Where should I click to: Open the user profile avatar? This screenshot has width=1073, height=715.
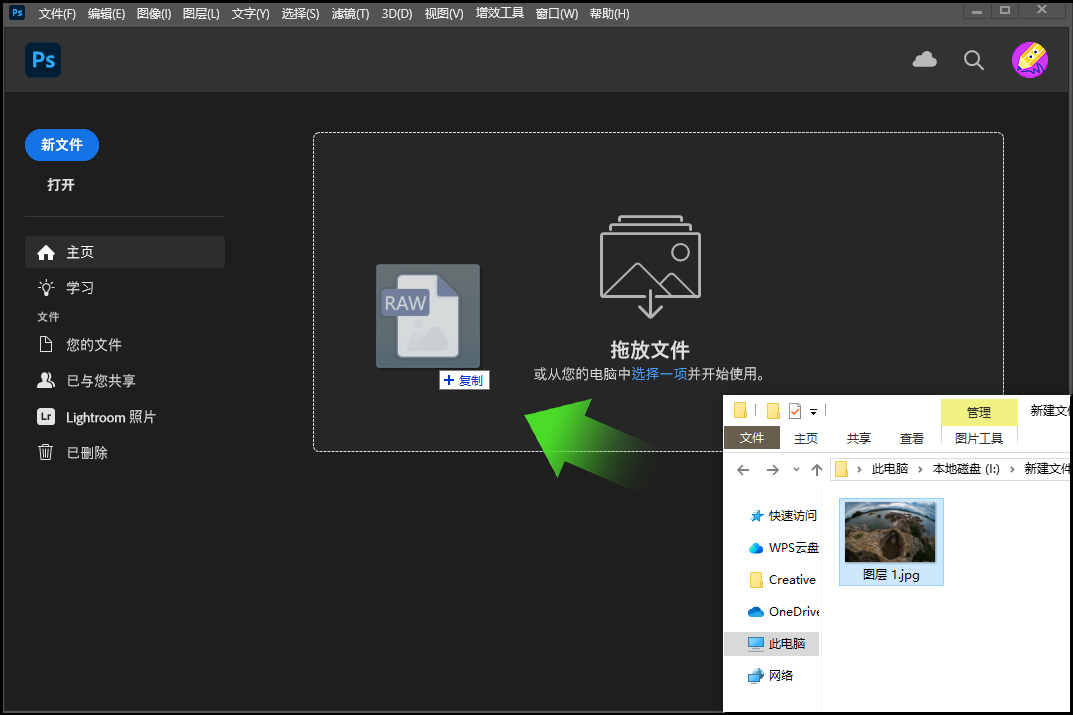(1029, 60)
